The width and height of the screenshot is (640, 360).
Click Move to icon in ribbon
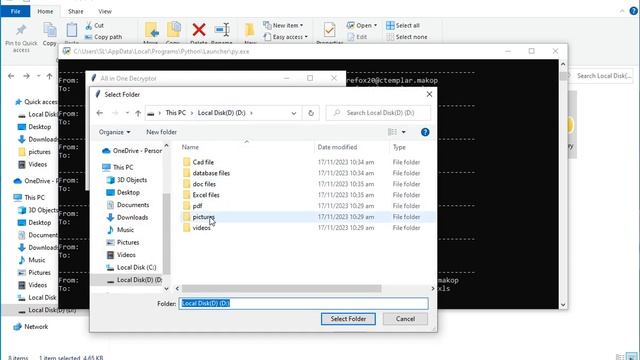(151, 30)
